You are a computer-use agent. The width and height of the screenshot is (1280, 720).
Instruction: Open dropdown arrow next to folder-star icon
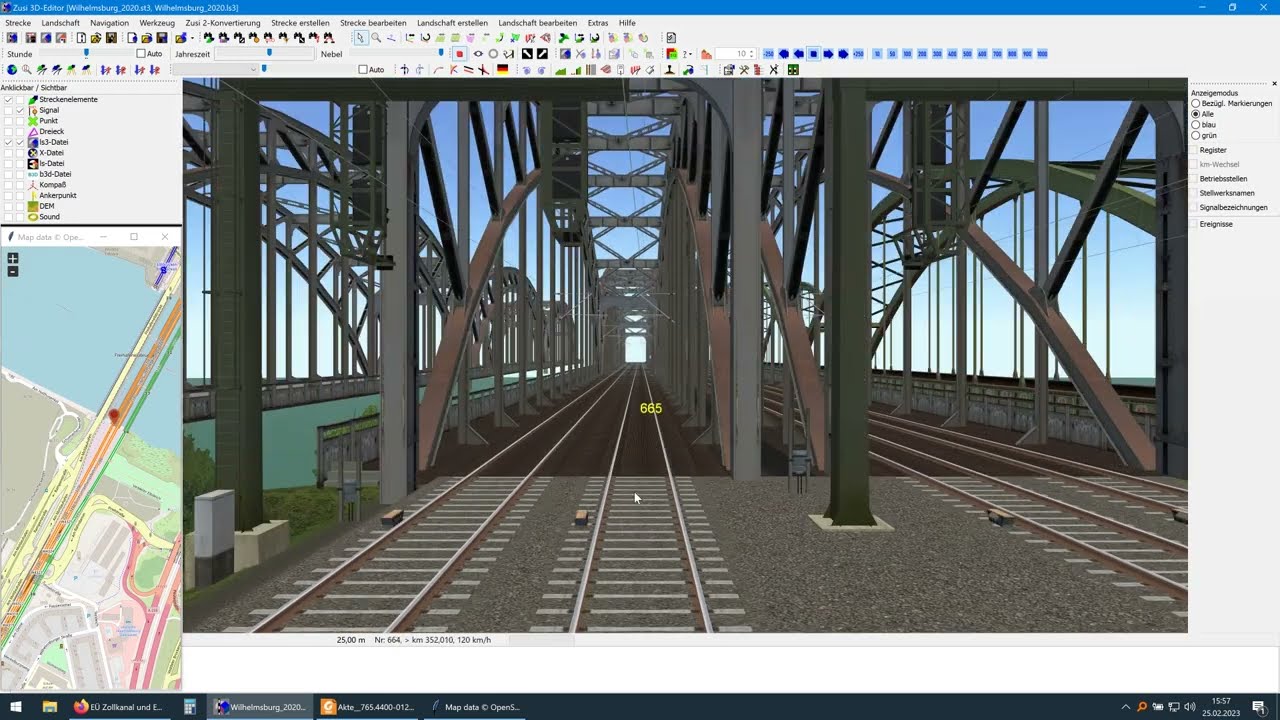click(191, 38)
